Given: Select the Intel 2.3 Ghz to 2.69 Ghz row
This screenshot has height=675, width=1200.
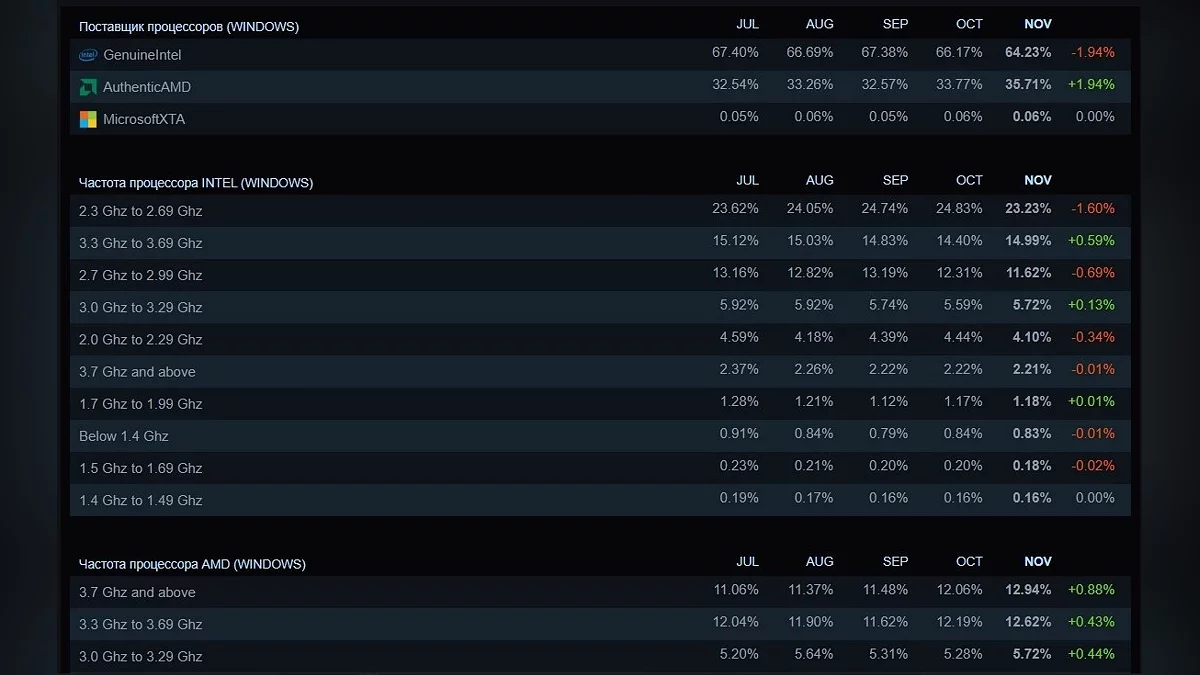Looking at the screenshot, I should click(x=141, y=211).
